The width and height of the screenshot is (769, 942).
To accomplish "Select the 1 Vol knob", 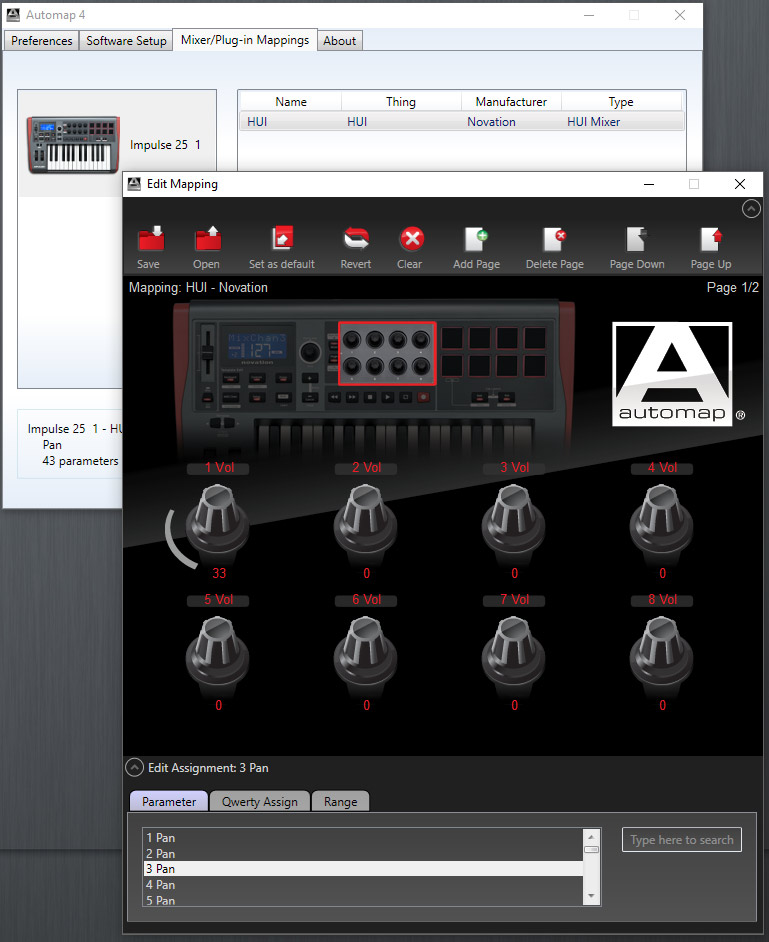I will coord(221,520).
